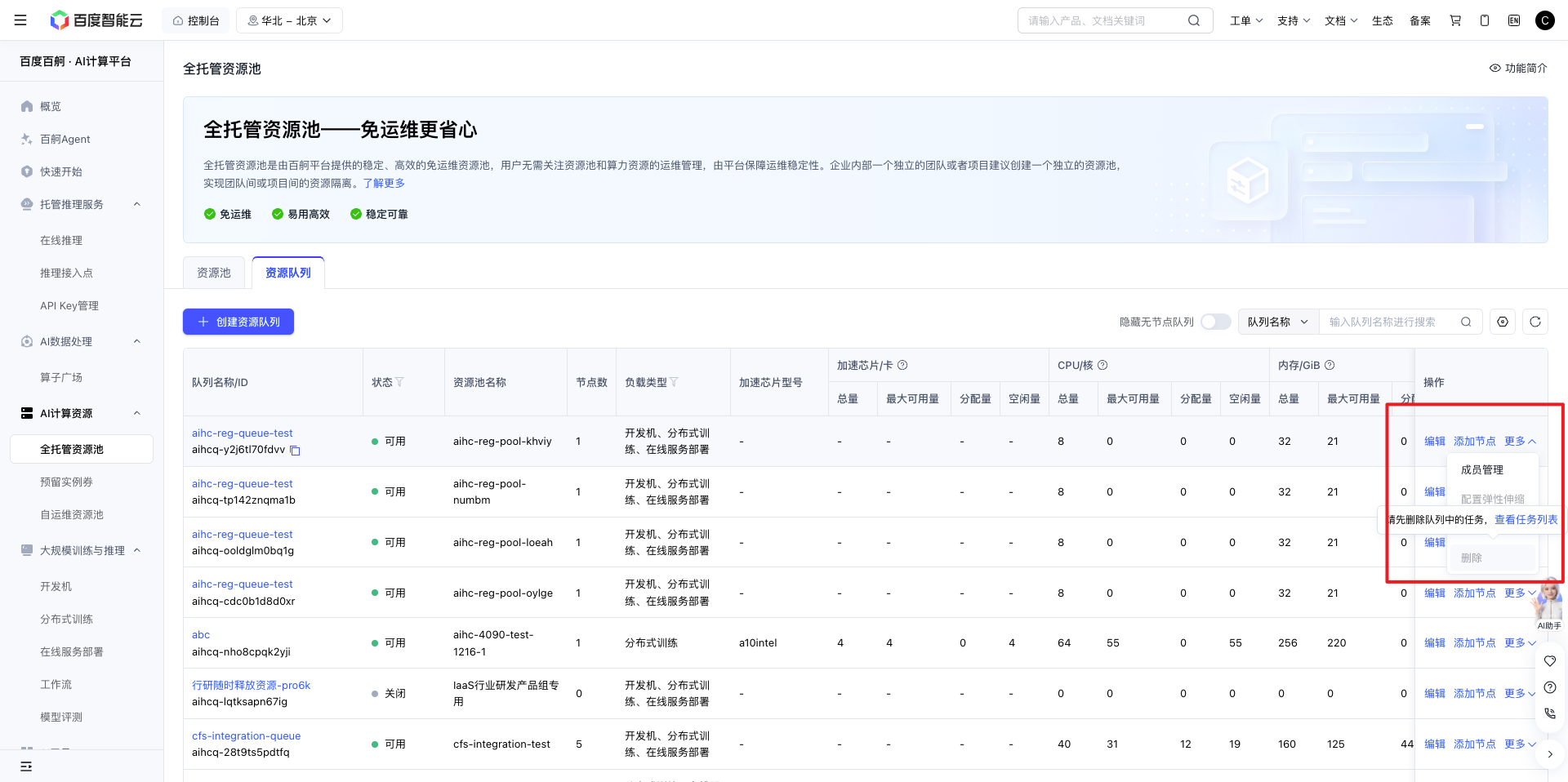The image size is (1568, 782).
Task: Collapse the 托管推理服务 sidebar group
Action: [x=137, y=204]
